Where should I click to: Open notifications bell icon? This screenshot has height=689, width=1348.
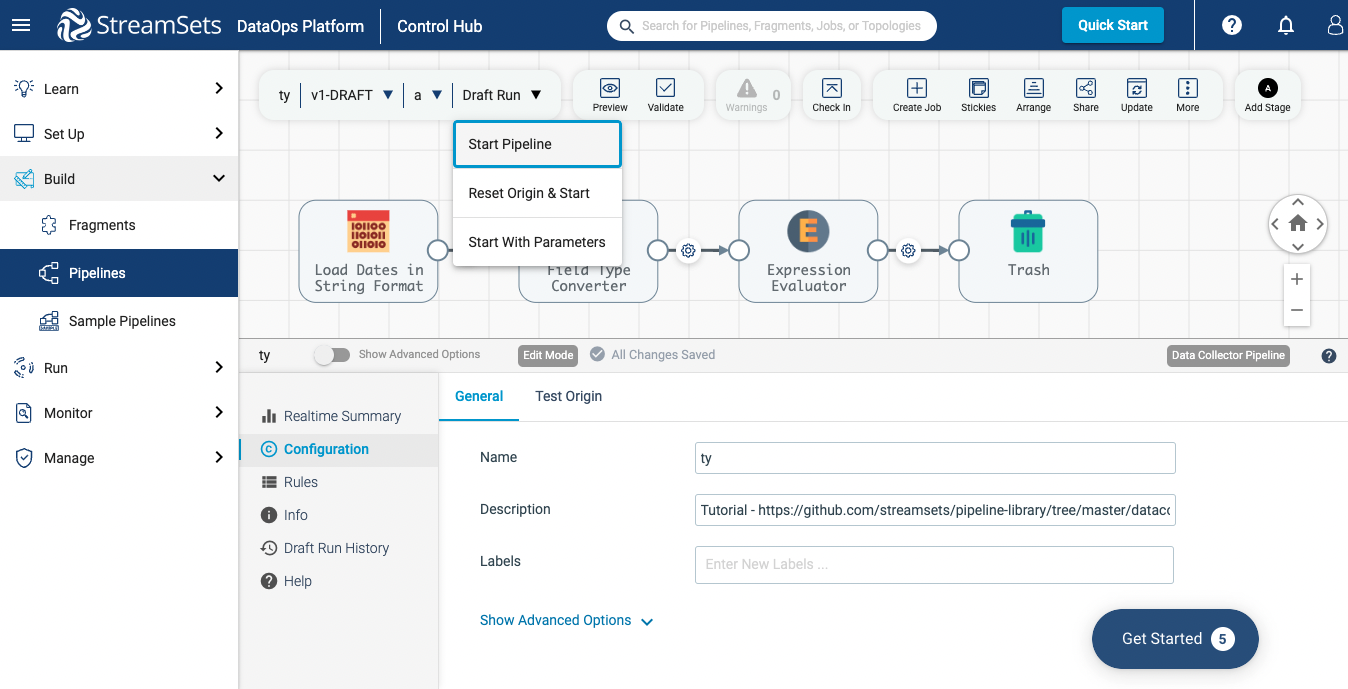point(1286,26)
